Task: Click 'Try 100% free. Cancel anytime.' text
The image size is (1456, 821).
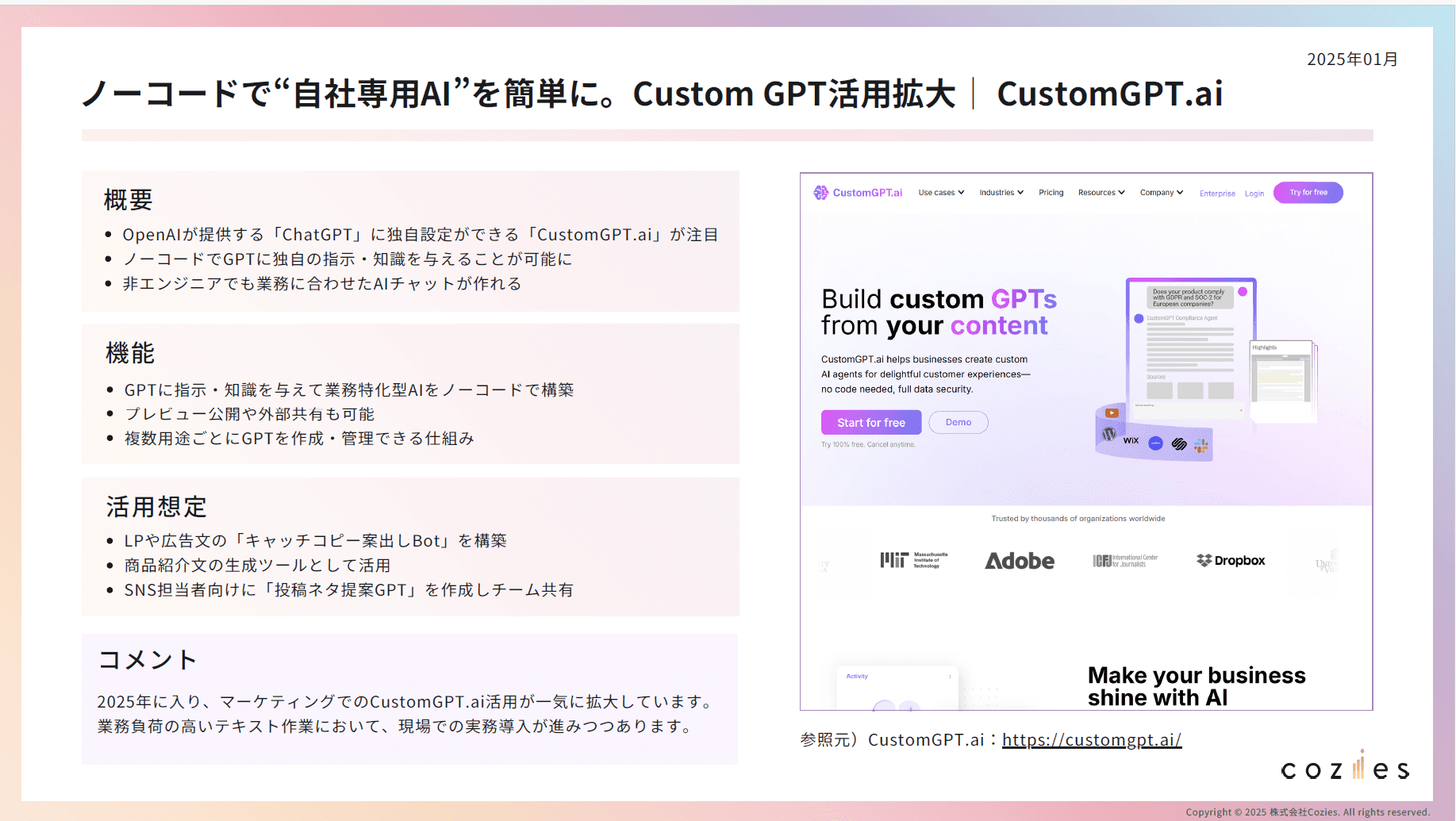Action: pyautogui.click(x=868, y=445)
